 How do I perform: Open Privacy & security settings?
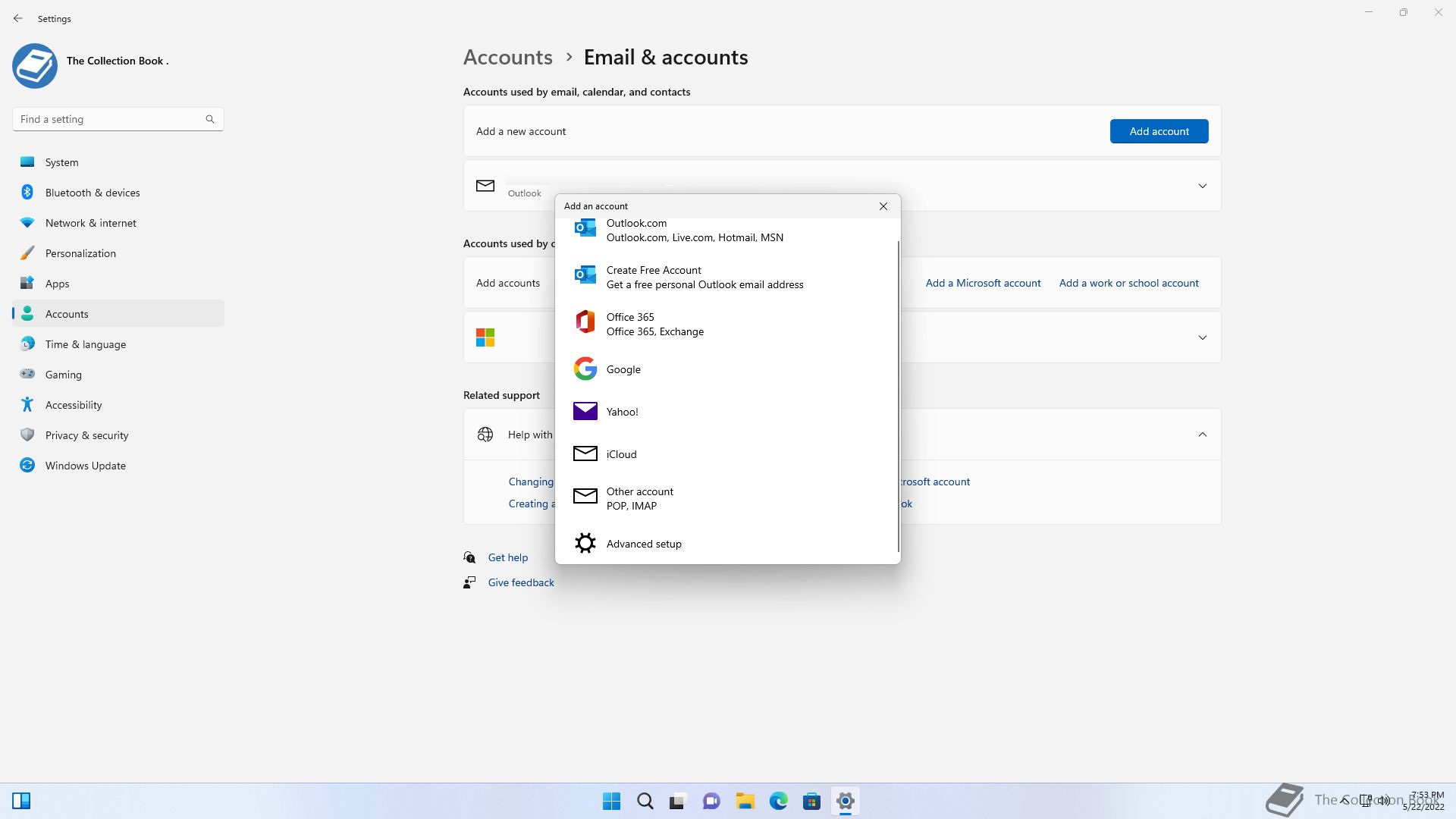pos(86,435)
